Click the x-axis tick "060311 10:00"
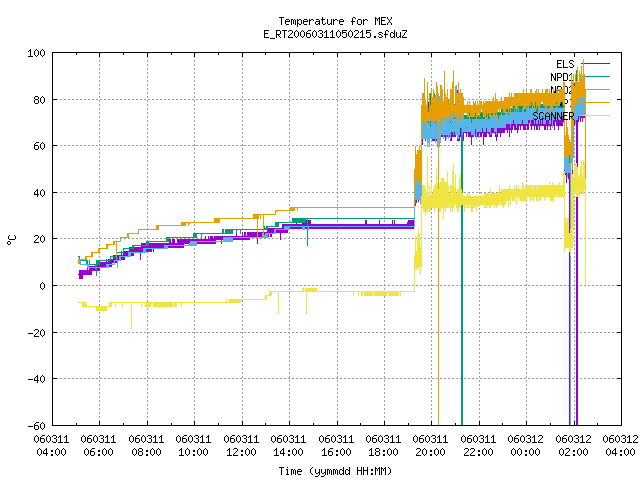This screenshot has width=640, height=480. pos(193,446)
